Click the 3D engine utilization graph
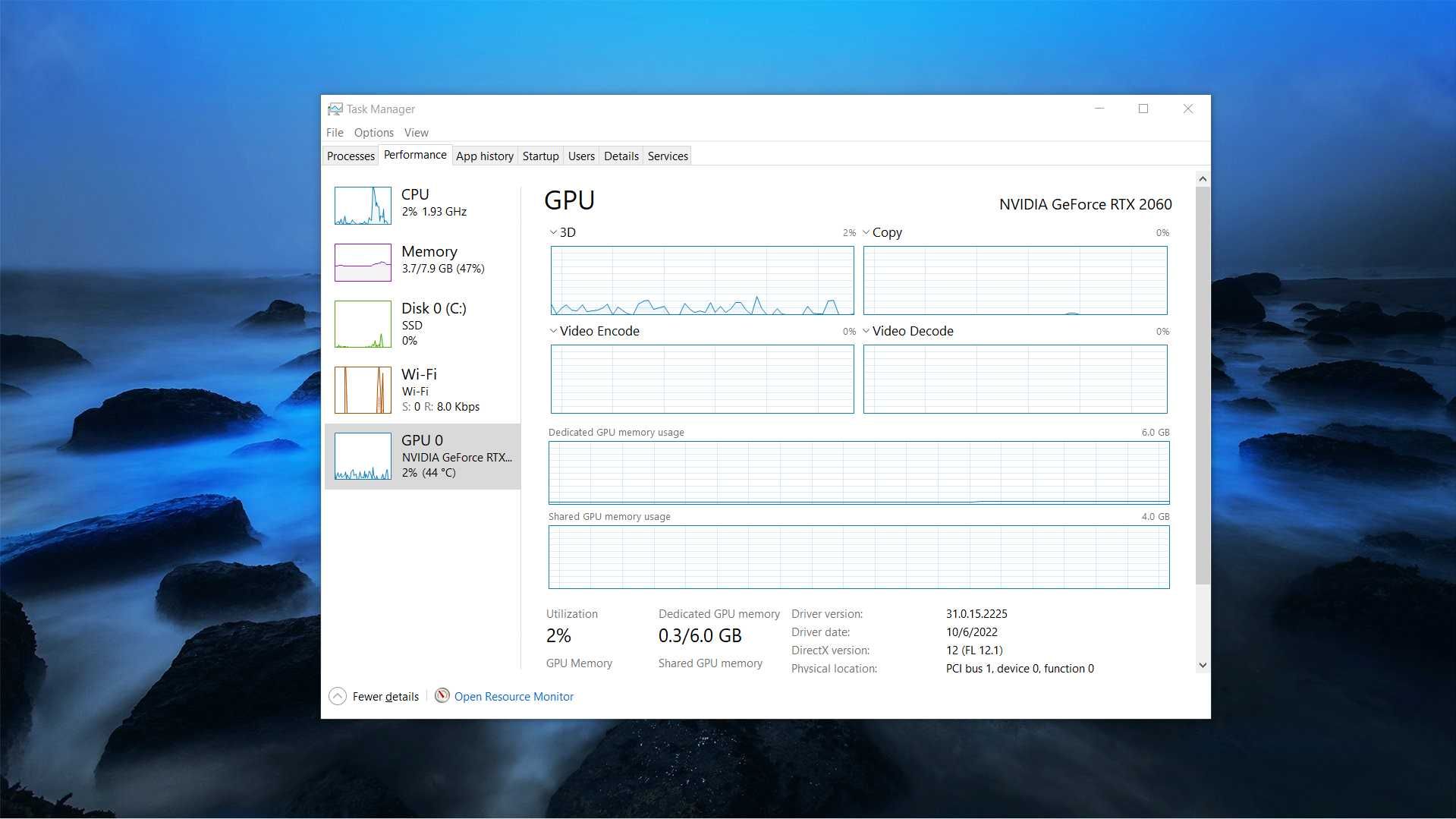The image size is (1456, 819). pos(702,280)
